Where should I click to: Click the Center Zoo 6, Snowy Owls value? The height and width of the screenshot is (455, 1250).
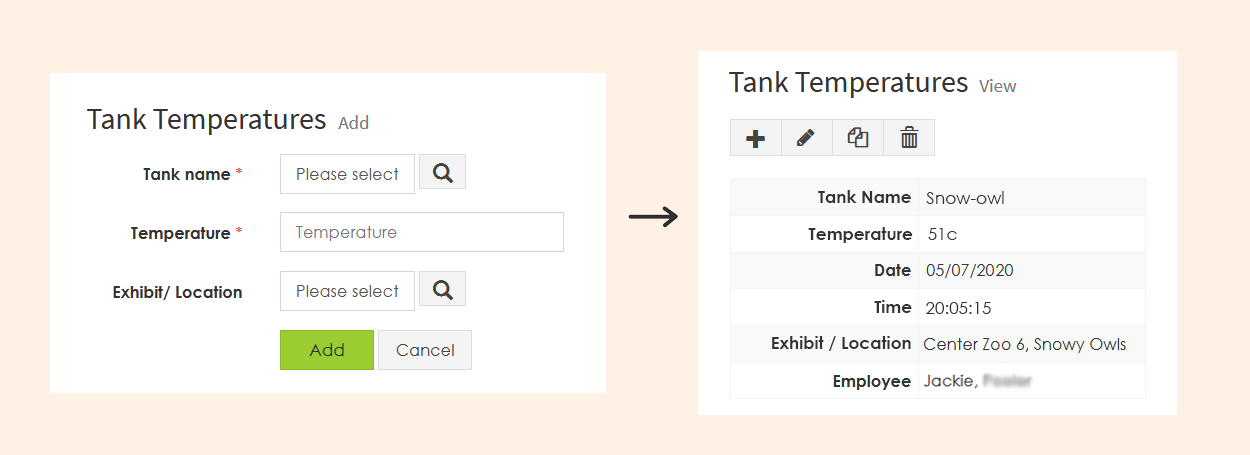click(x=1025, y=344)
